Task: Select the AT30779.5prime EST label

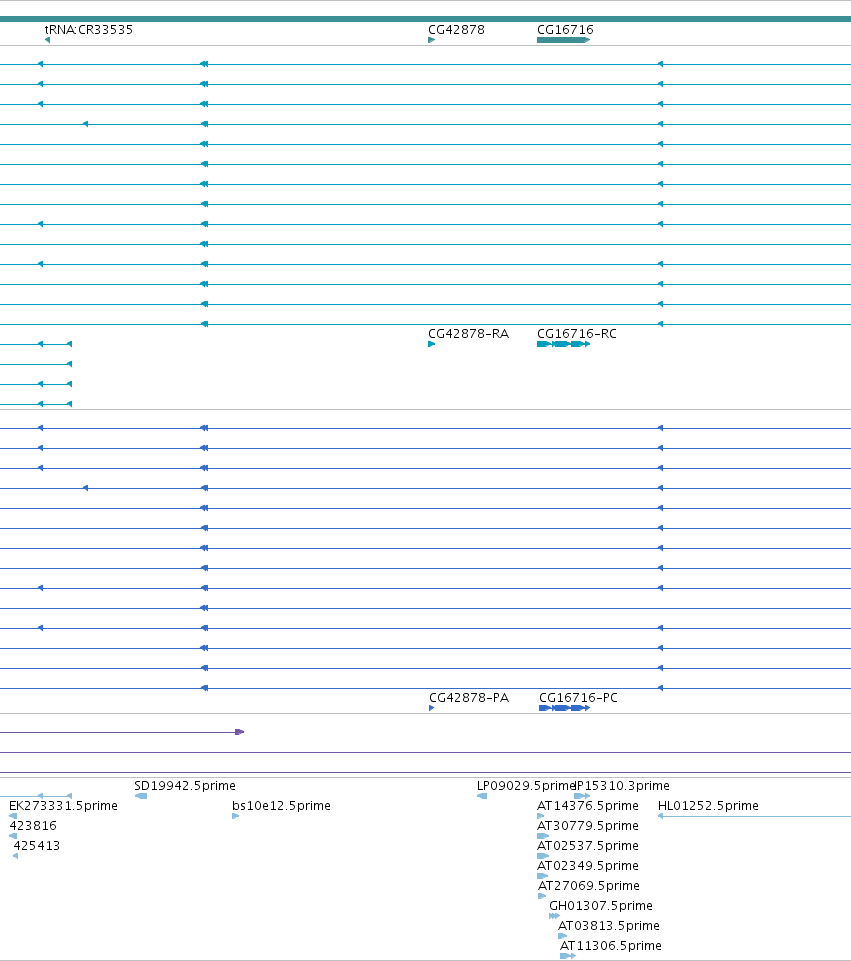Action: click(x=588, y=826)
